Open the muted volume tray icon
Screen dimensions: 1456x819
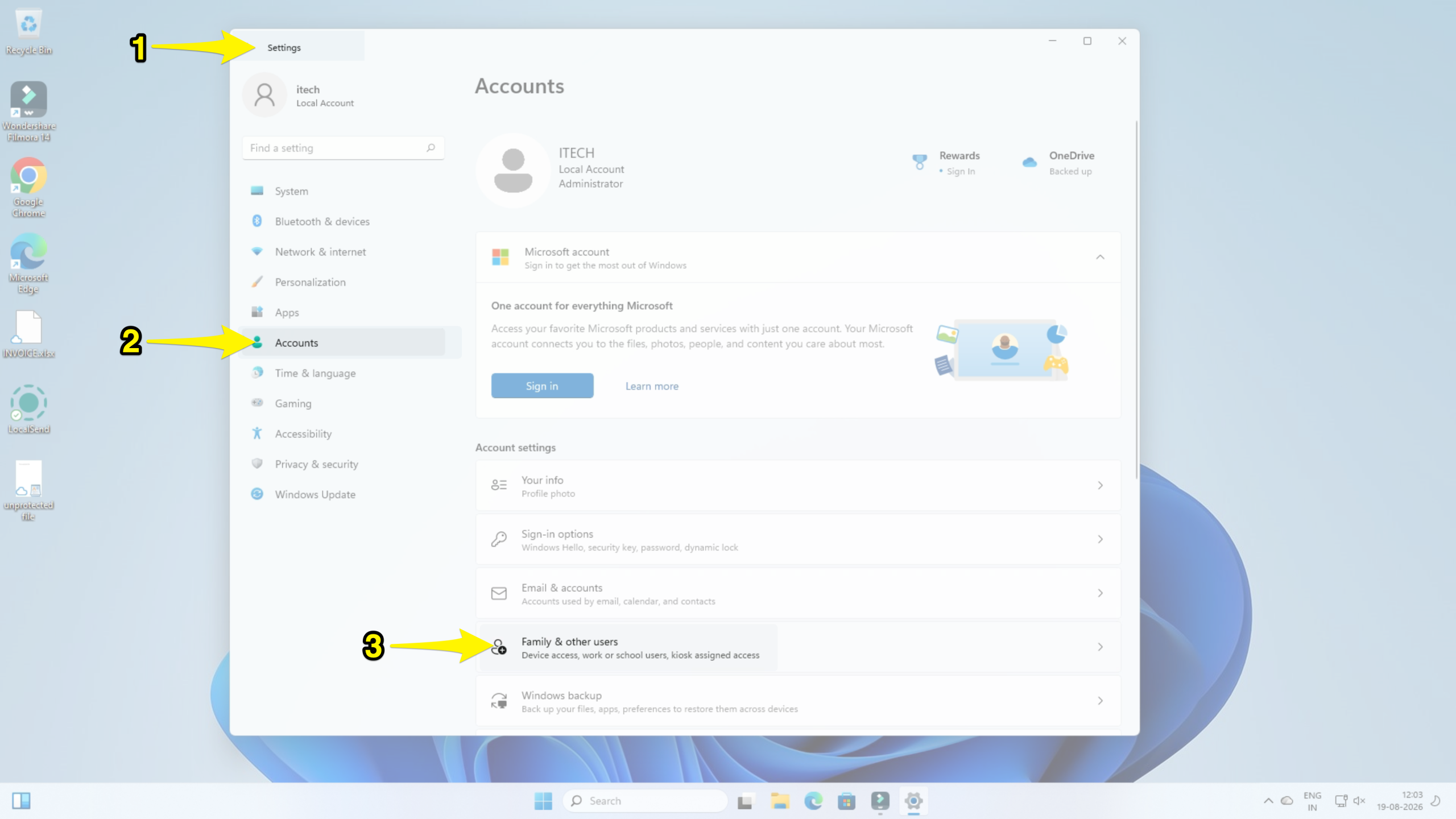[x=1359, y=801]
